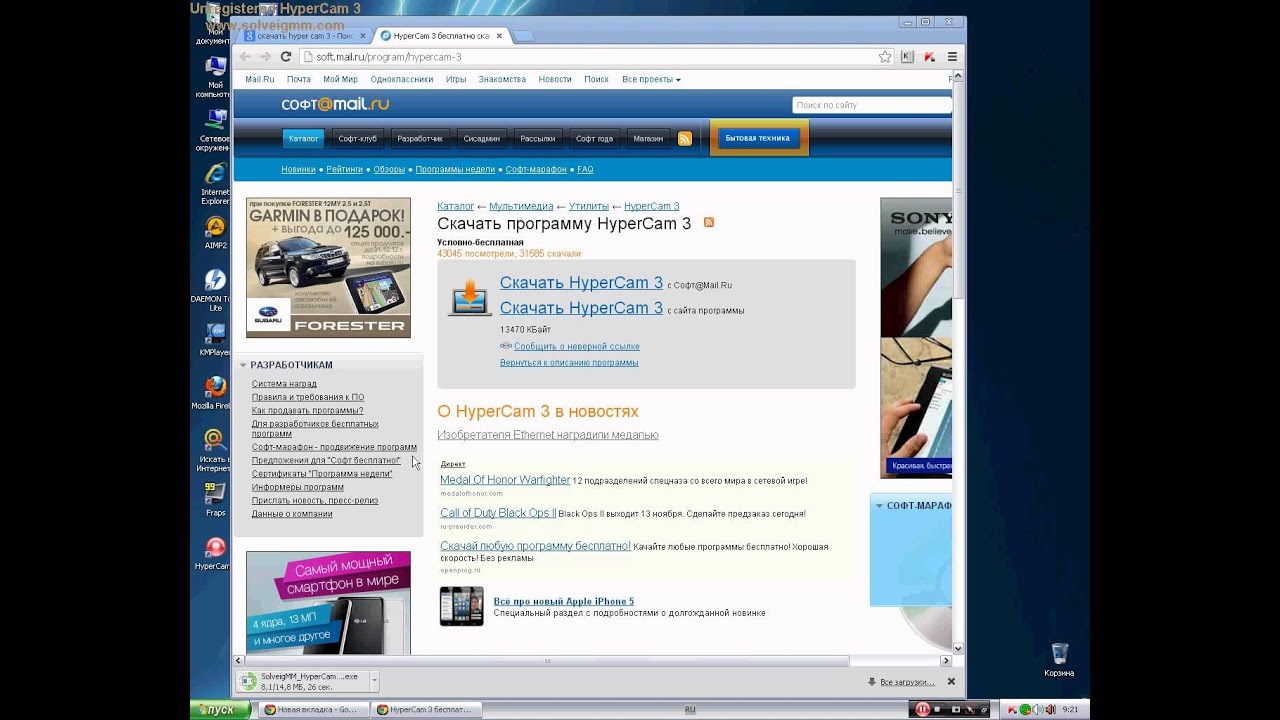Bookmark this page with the star icon
Image resolution: width=1280 pixels, height=720 pixels.
884,57
